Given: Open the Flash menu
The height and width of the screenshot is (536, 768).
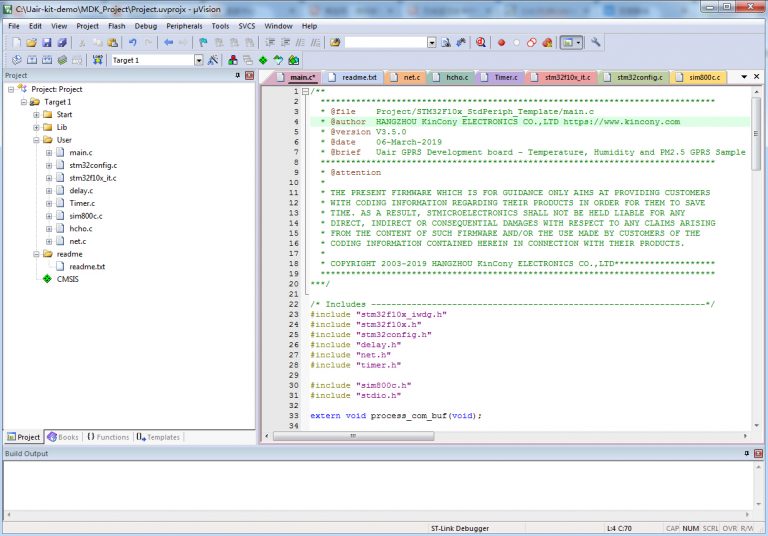Looking at the screenshot, I should pos(116,25).
